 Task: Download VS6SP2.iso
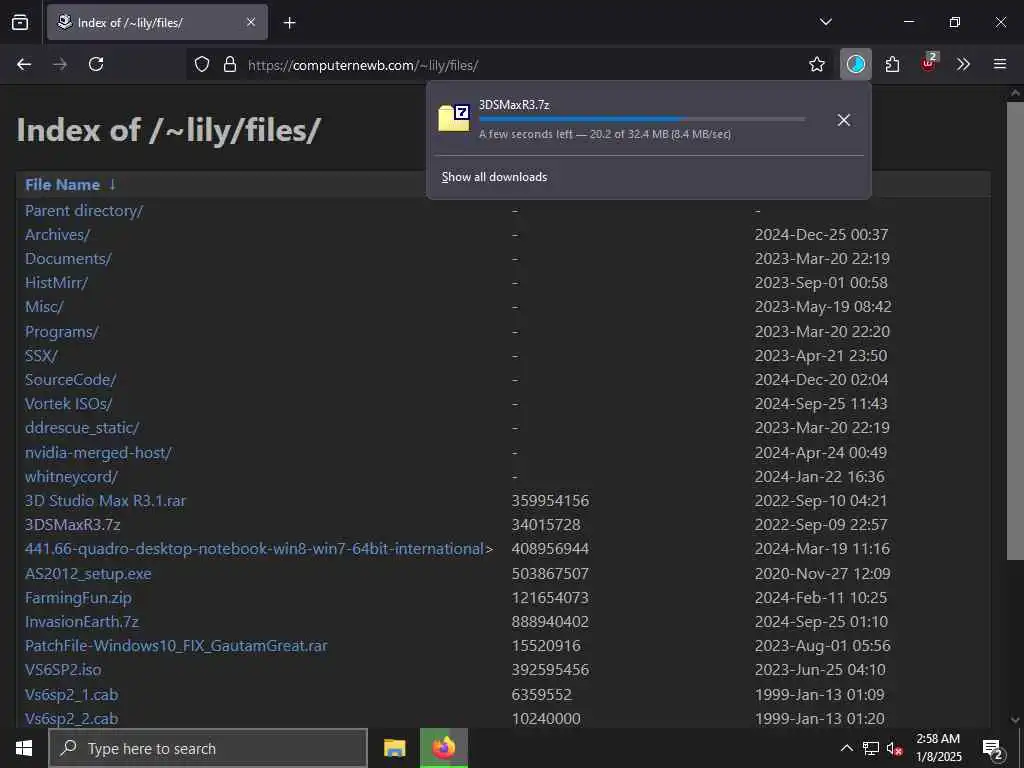(x=63, y=670)
